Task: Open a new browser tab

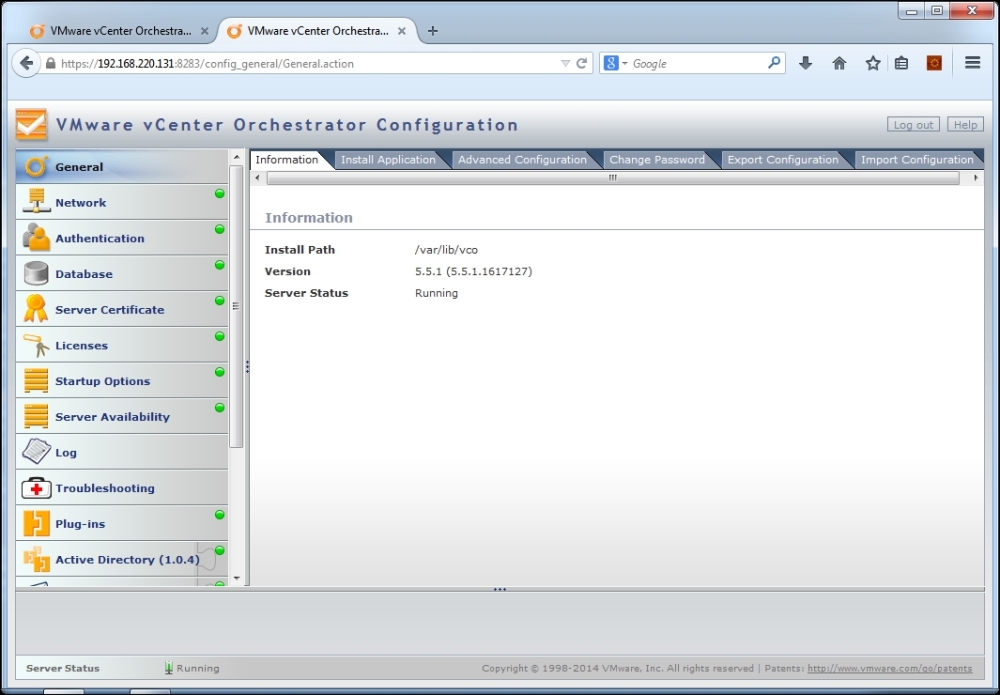Action: point(432,31)
